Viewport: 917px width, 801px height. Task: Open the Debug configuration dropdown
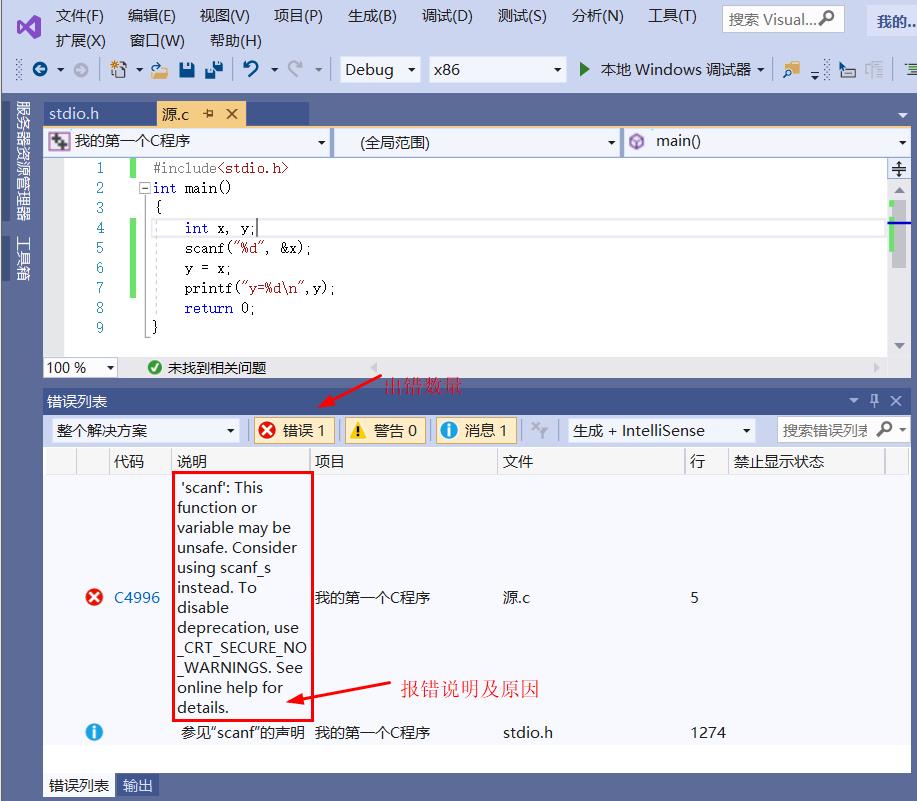[x=380, y=70]
